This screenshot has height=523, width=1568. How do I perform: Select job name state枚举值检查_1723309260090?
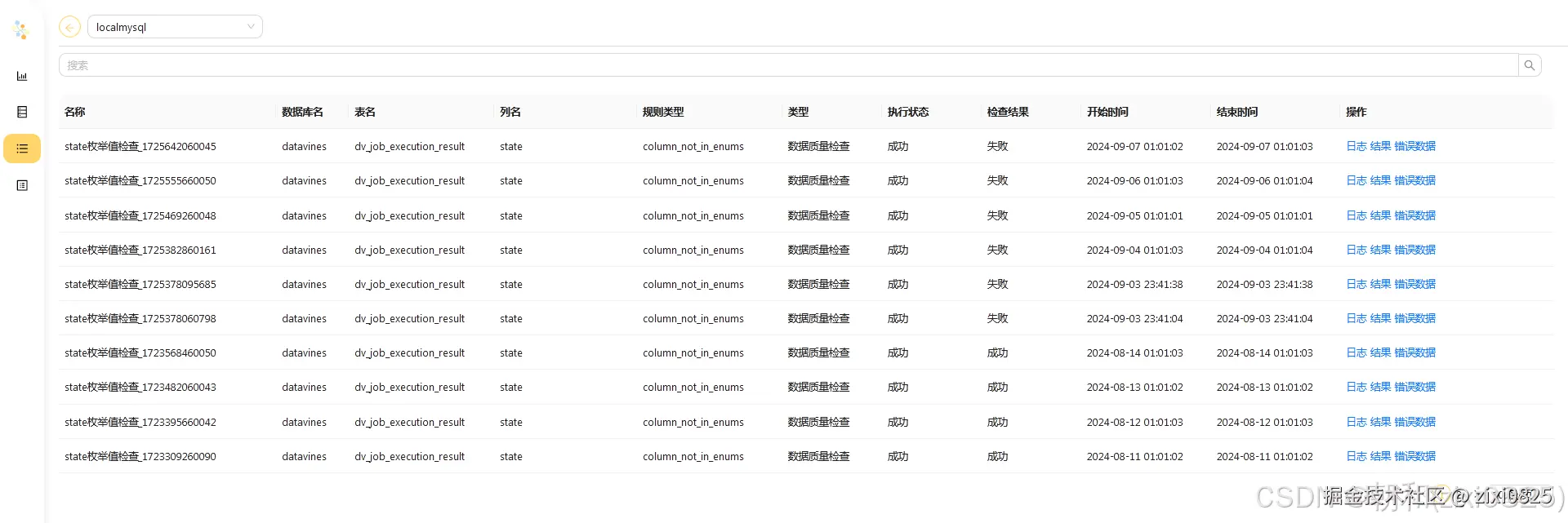pos(140,456)
